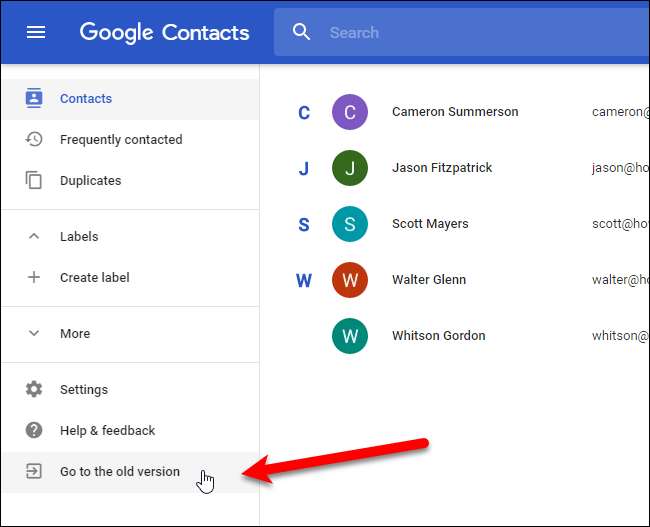Click the blue letter J index
The height and width of the screenshot is (527, 650).
click(304, 168)
